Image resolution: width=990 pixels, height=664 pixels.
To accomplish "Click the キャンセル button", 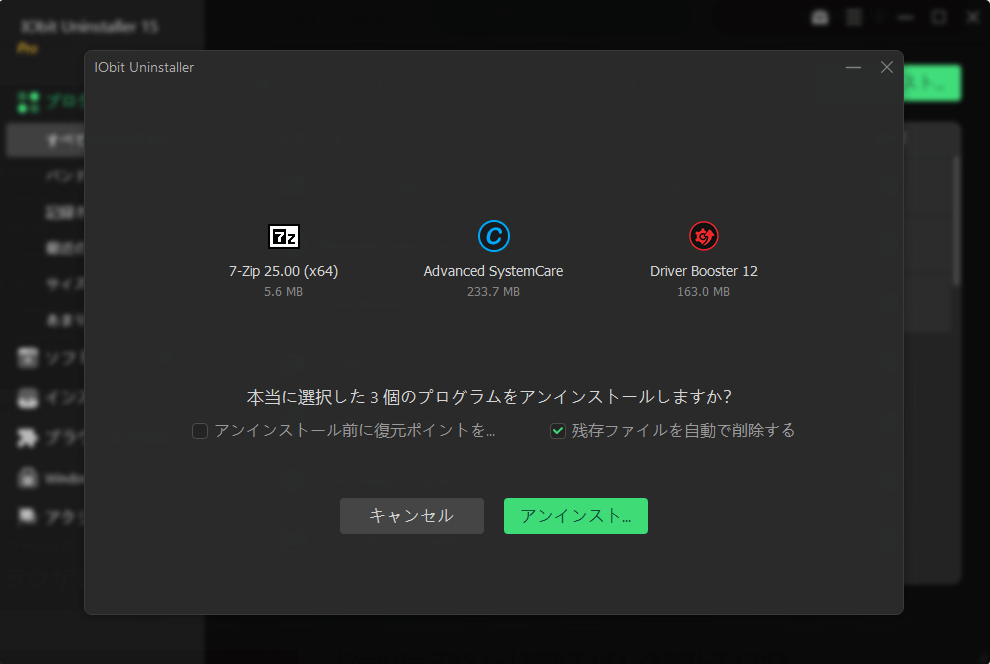I will pos(412,516).
